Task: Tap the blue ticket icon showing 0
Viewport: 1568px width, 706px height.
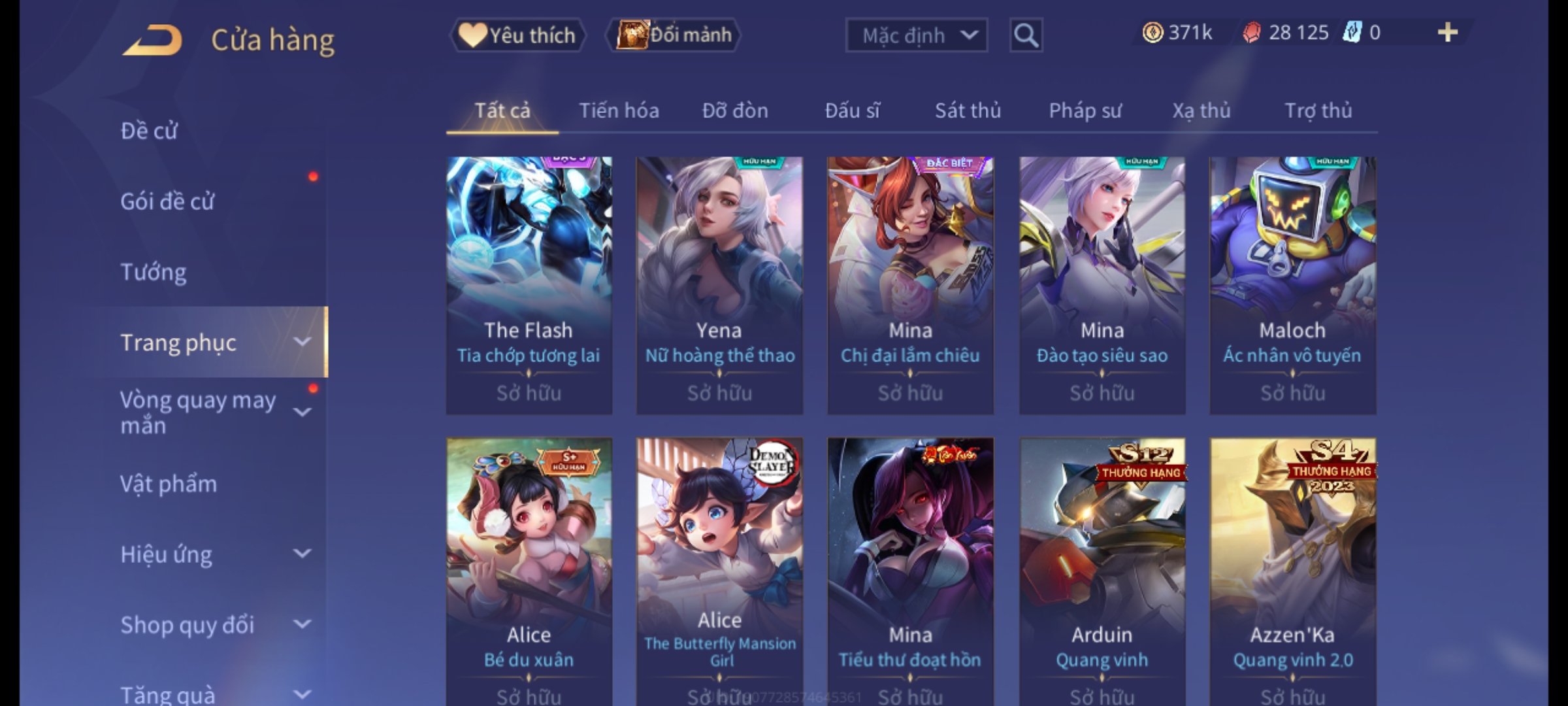Action: pyautogui.click(x=1352, y=33)
